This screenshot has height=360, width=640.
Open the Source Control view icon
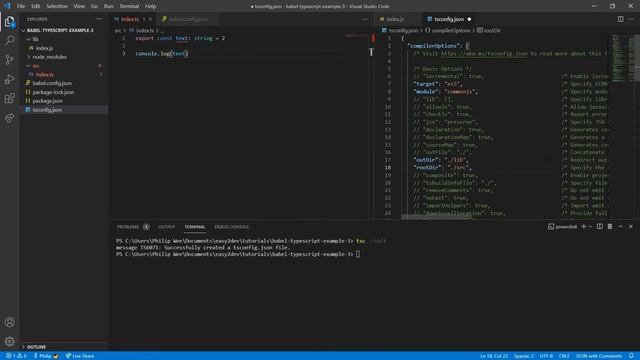[x=9, y=60]
